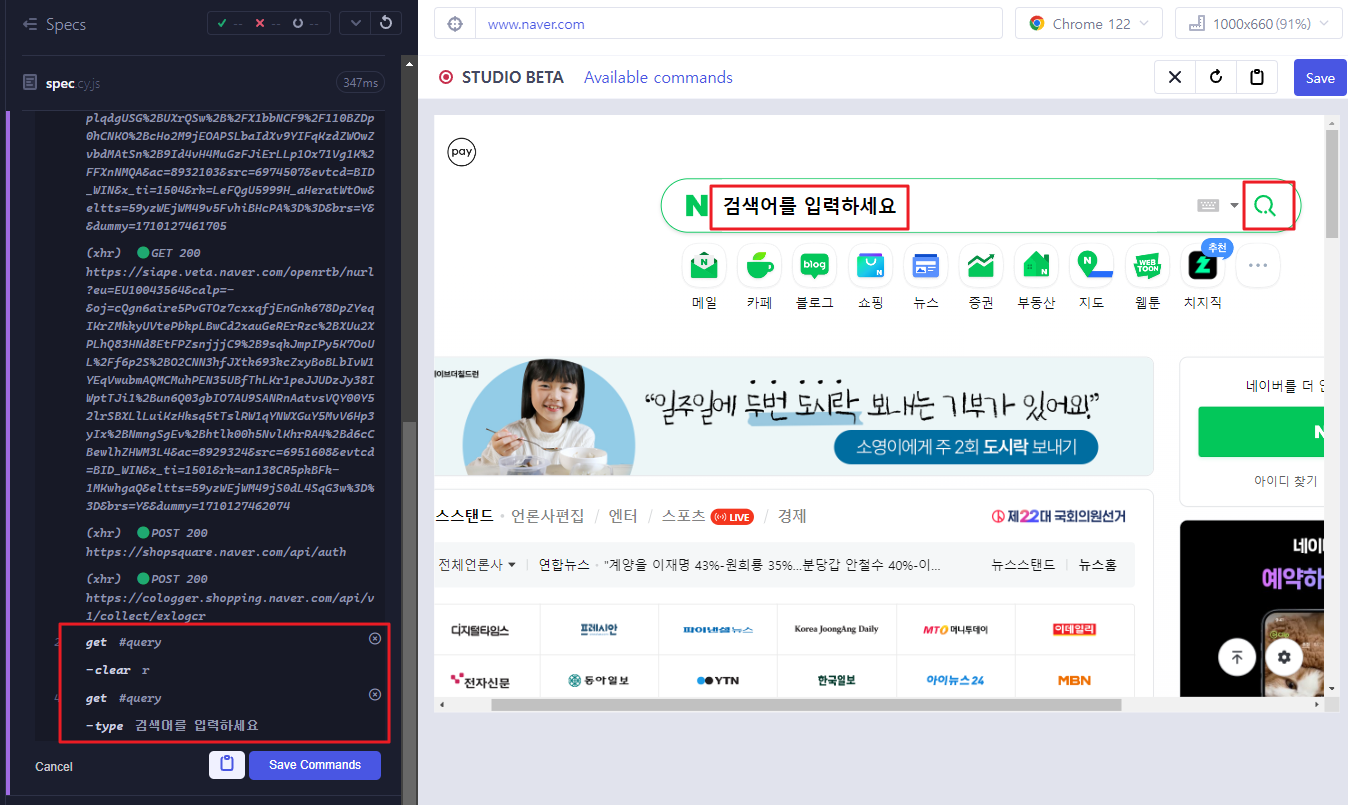Viewport: 1348px width, 805px height.
Task: Select the 엔터 tab
Action: click(x=623, y=516)
